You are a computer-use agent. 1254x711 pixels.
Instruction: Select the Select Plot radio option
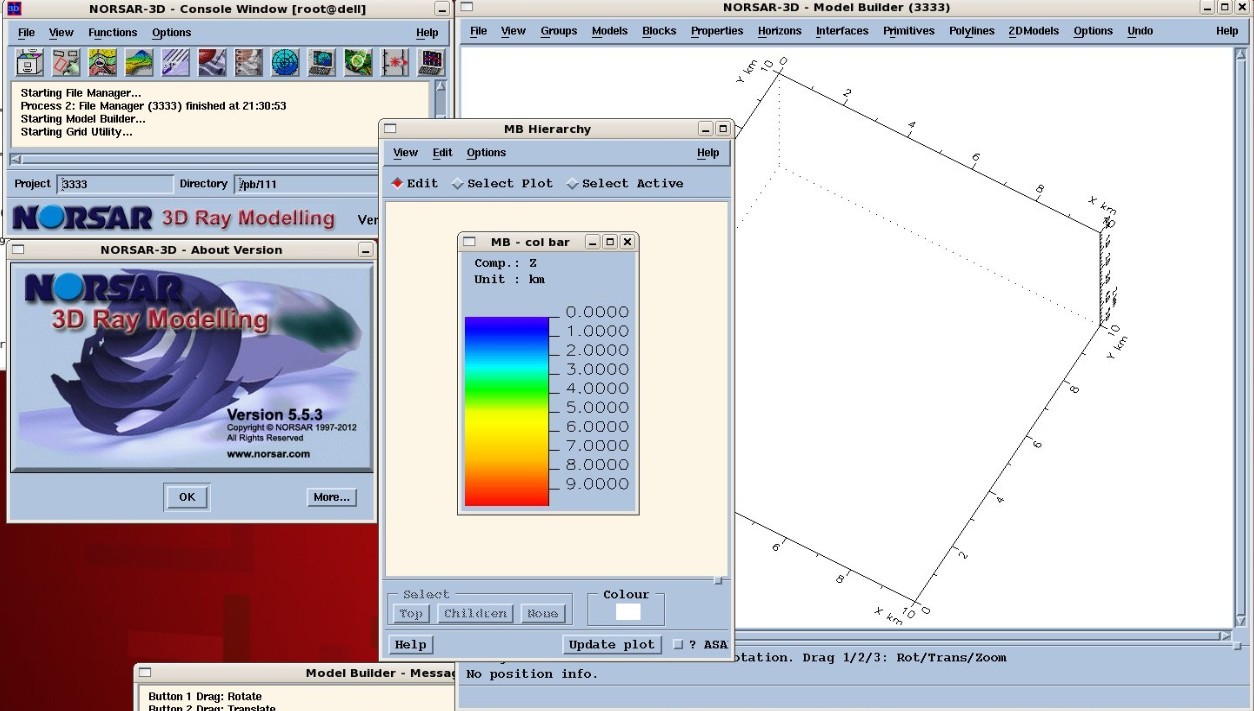coord(502,183)
